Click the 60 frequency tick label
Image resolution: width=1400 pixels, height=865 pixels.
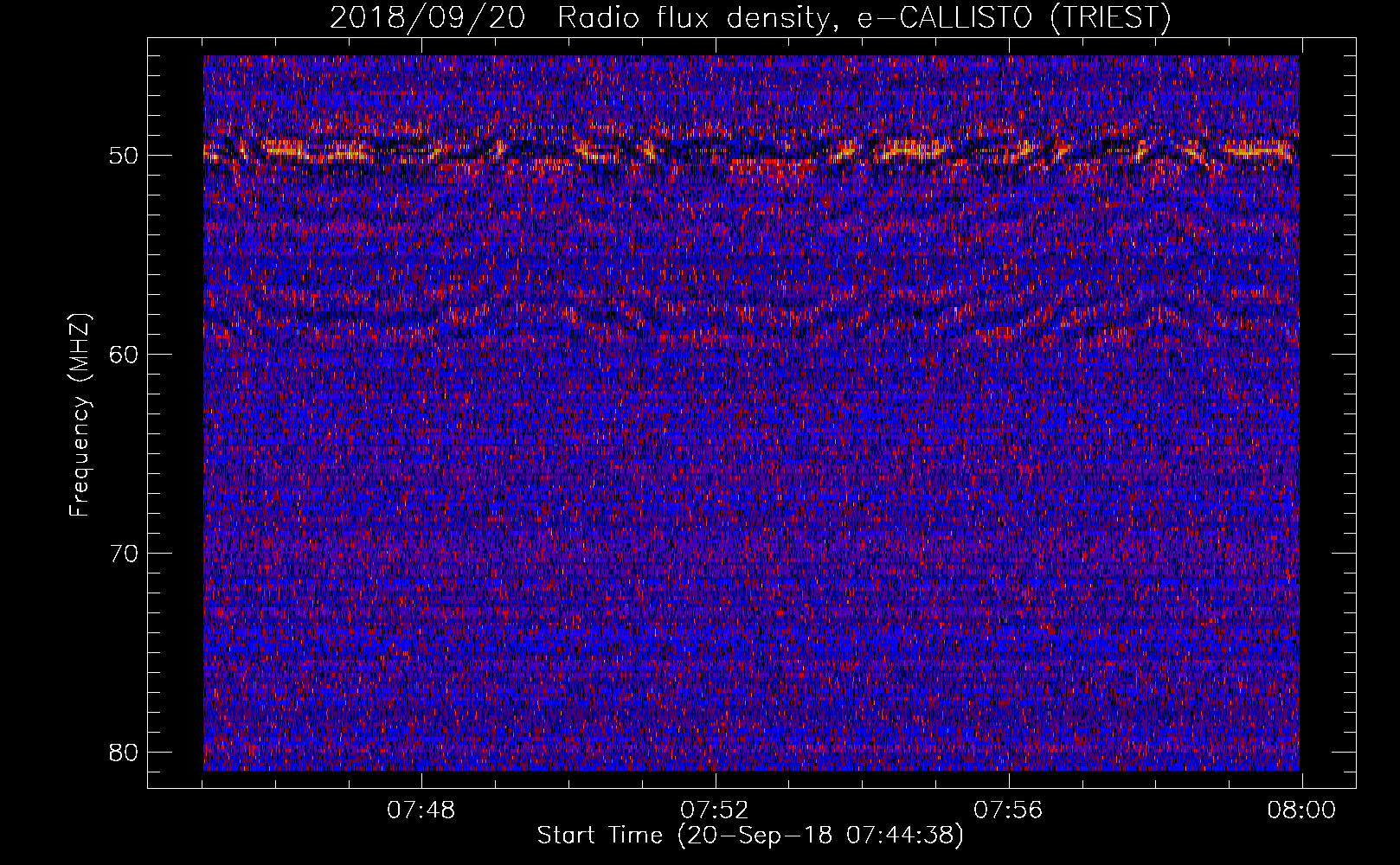(124, 355)
